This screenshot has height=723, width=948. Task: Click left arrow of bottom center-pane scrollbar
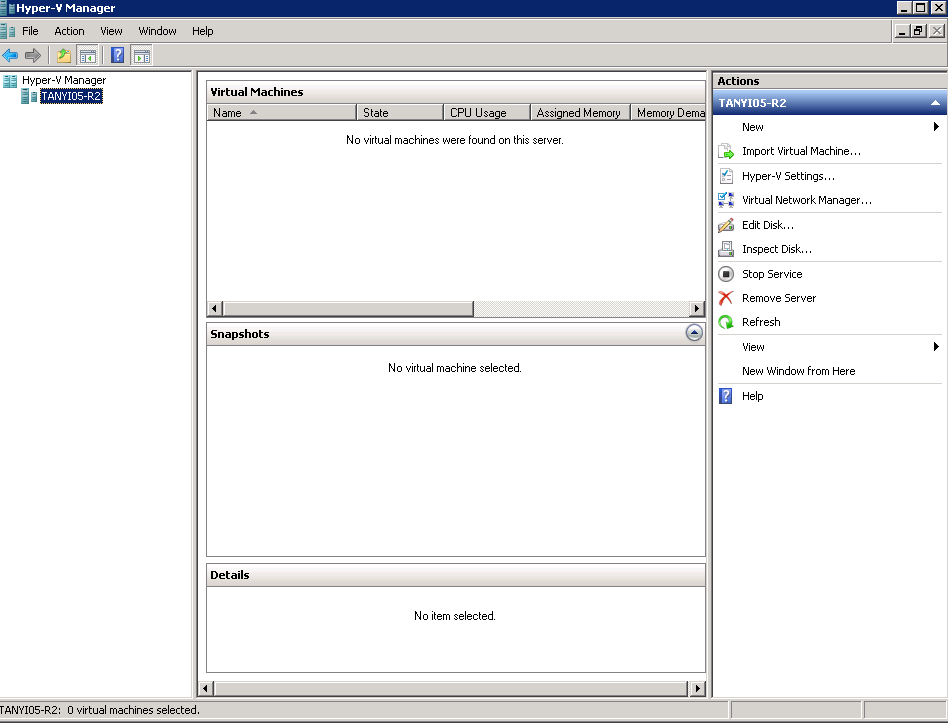205,689
